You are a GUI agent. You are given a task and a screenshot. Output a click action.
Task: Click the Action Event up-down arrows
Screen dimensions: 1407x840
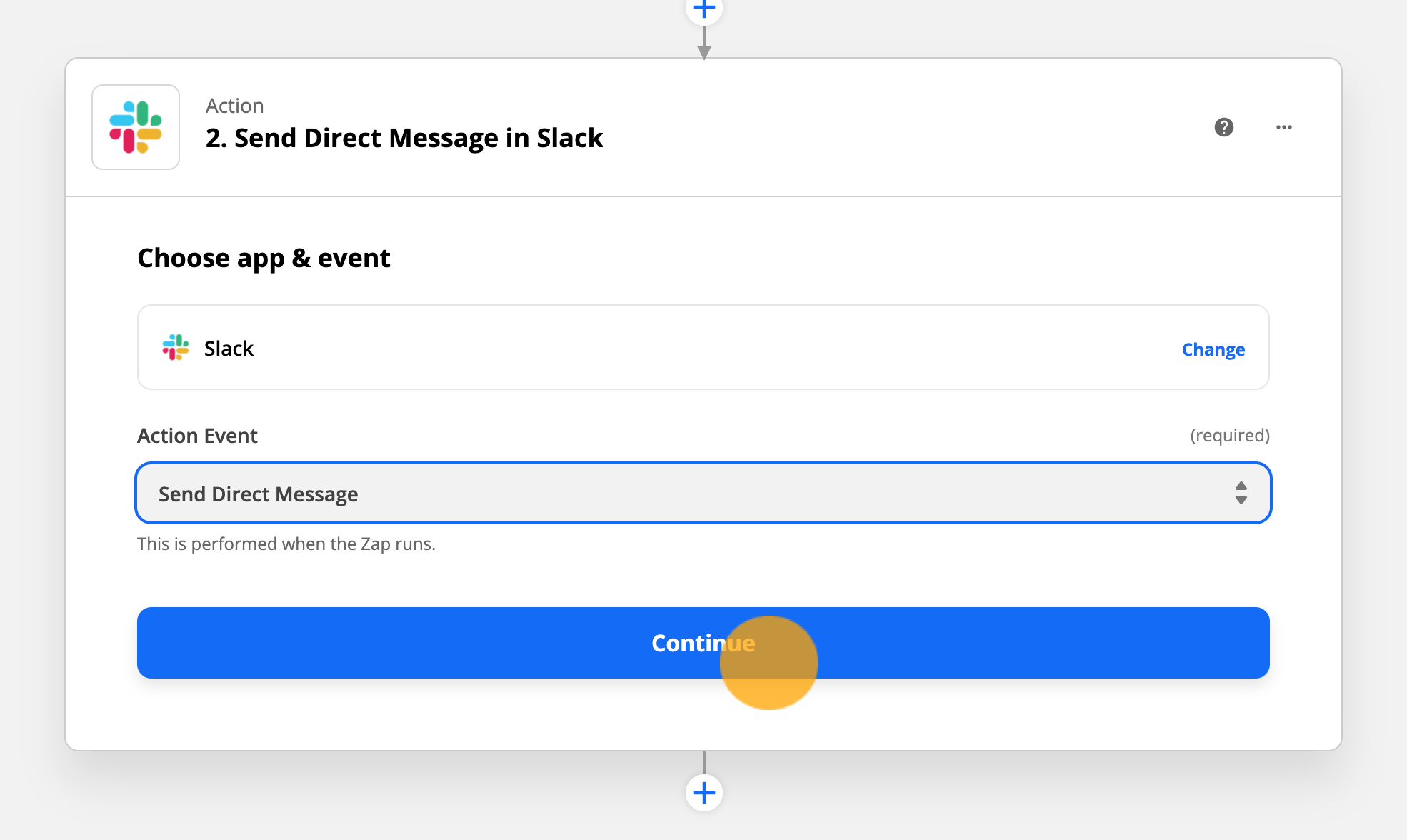(x=1241, y=493)
